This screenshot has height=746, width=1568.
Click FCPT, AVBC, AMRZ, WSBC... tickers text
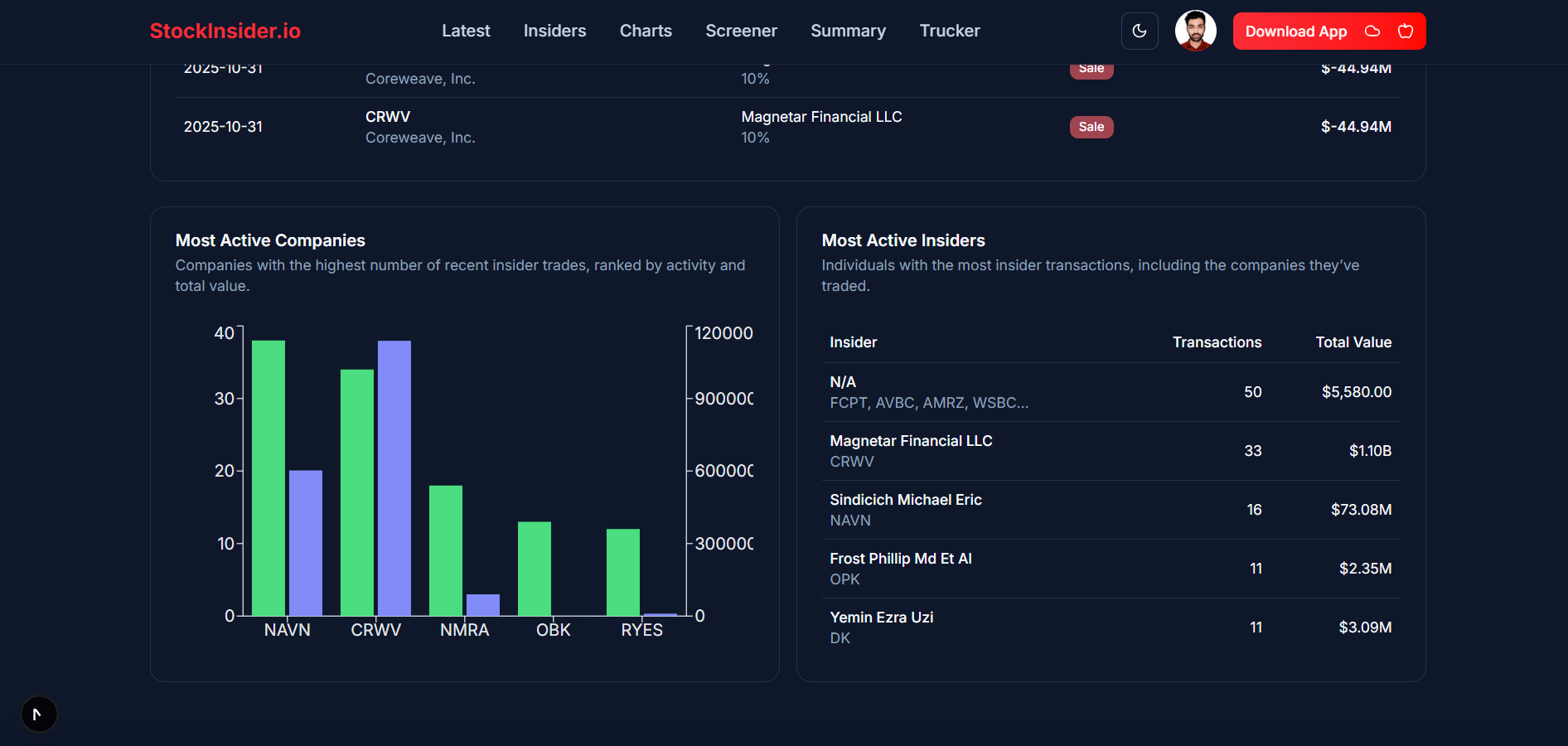coord(929,403)
